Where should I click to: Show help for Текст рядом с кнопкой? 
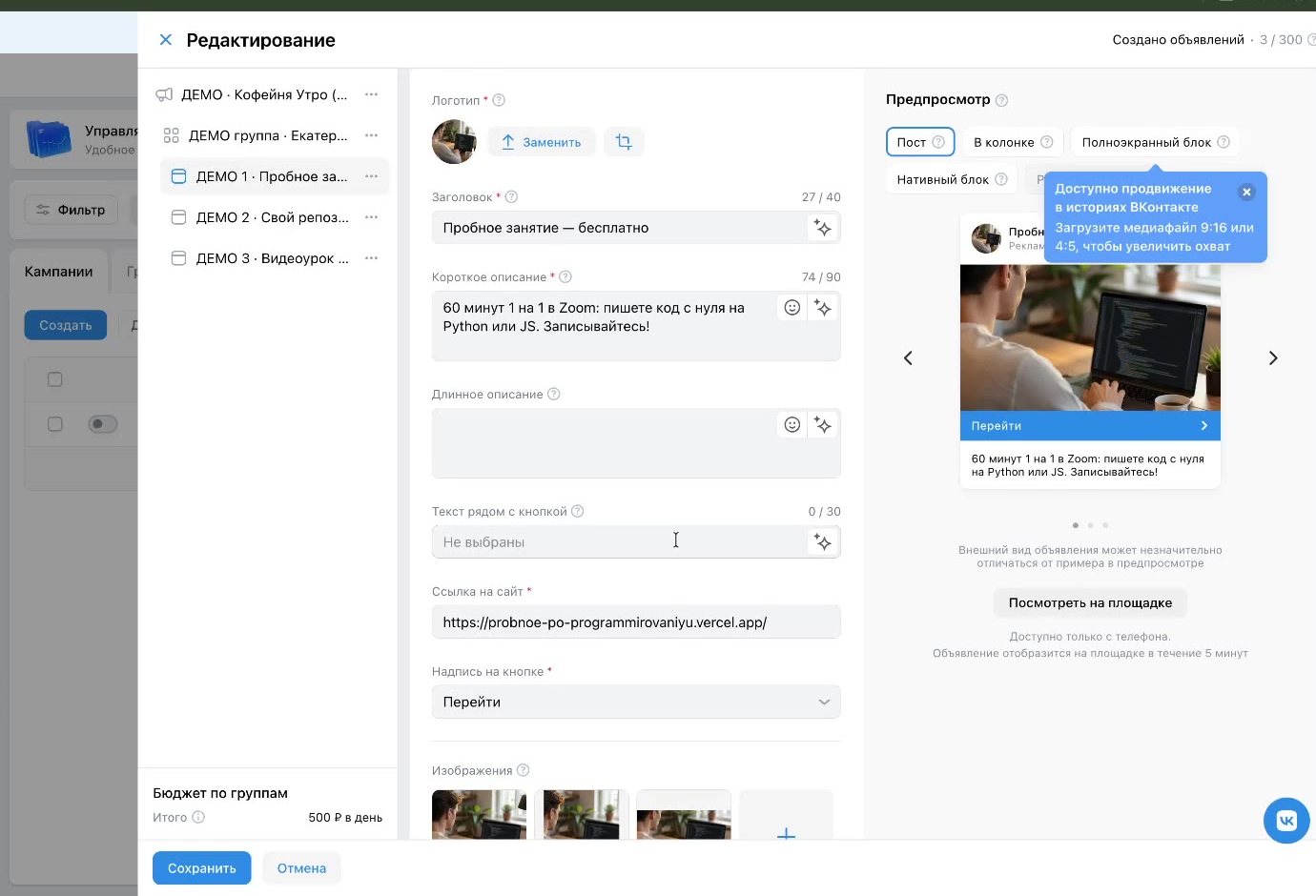pos(577,512)
